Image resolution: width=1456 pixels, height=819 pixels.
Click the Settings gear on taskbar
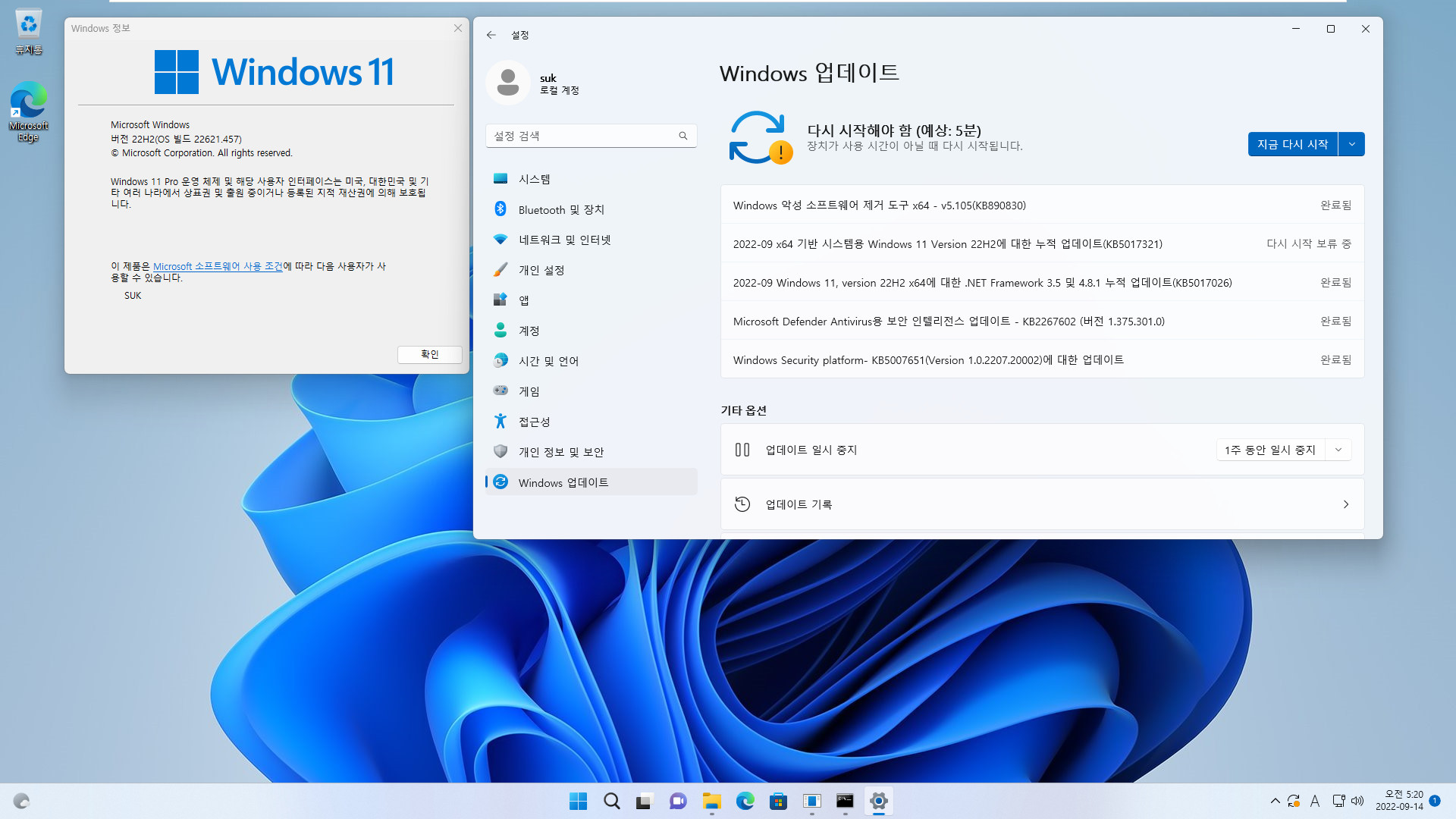878,801
